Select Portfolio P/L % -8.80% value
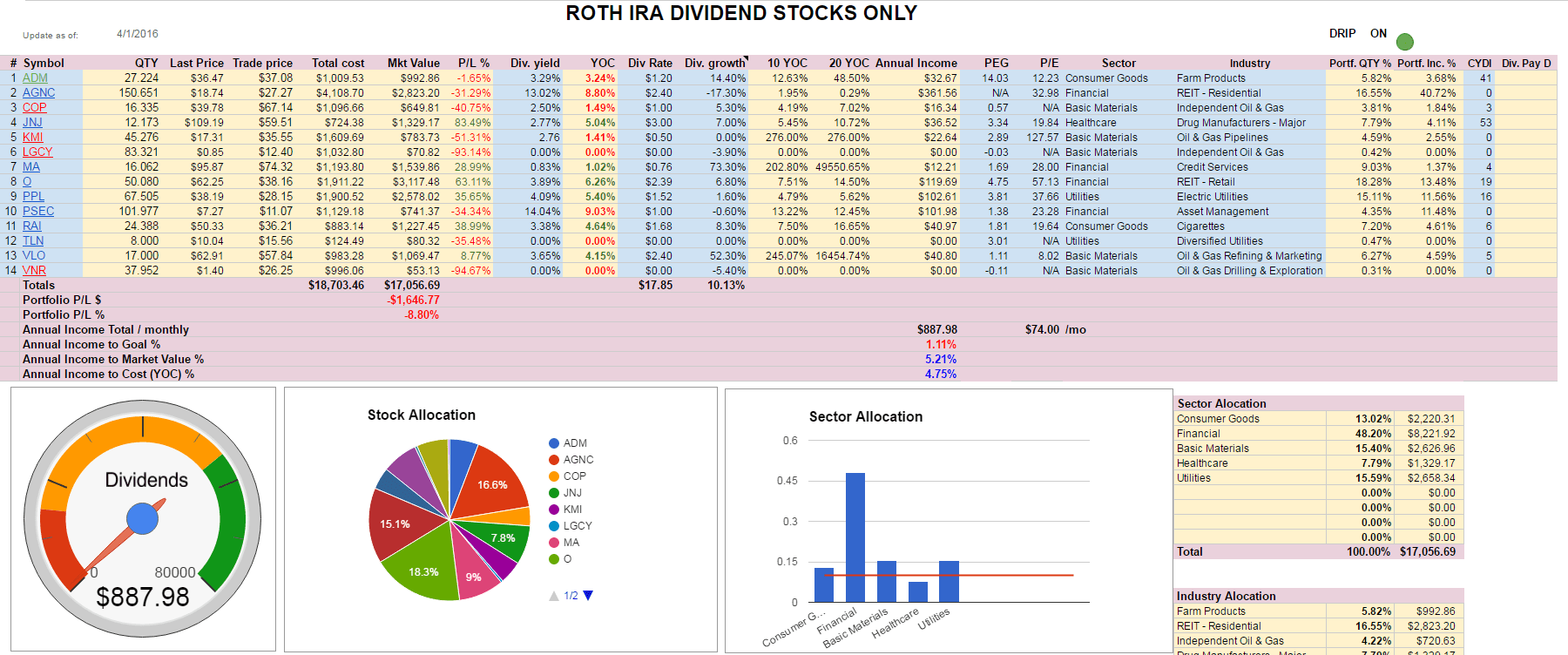Image resolution: width=1568 pixels, height=655 pixels. point(422,315)
